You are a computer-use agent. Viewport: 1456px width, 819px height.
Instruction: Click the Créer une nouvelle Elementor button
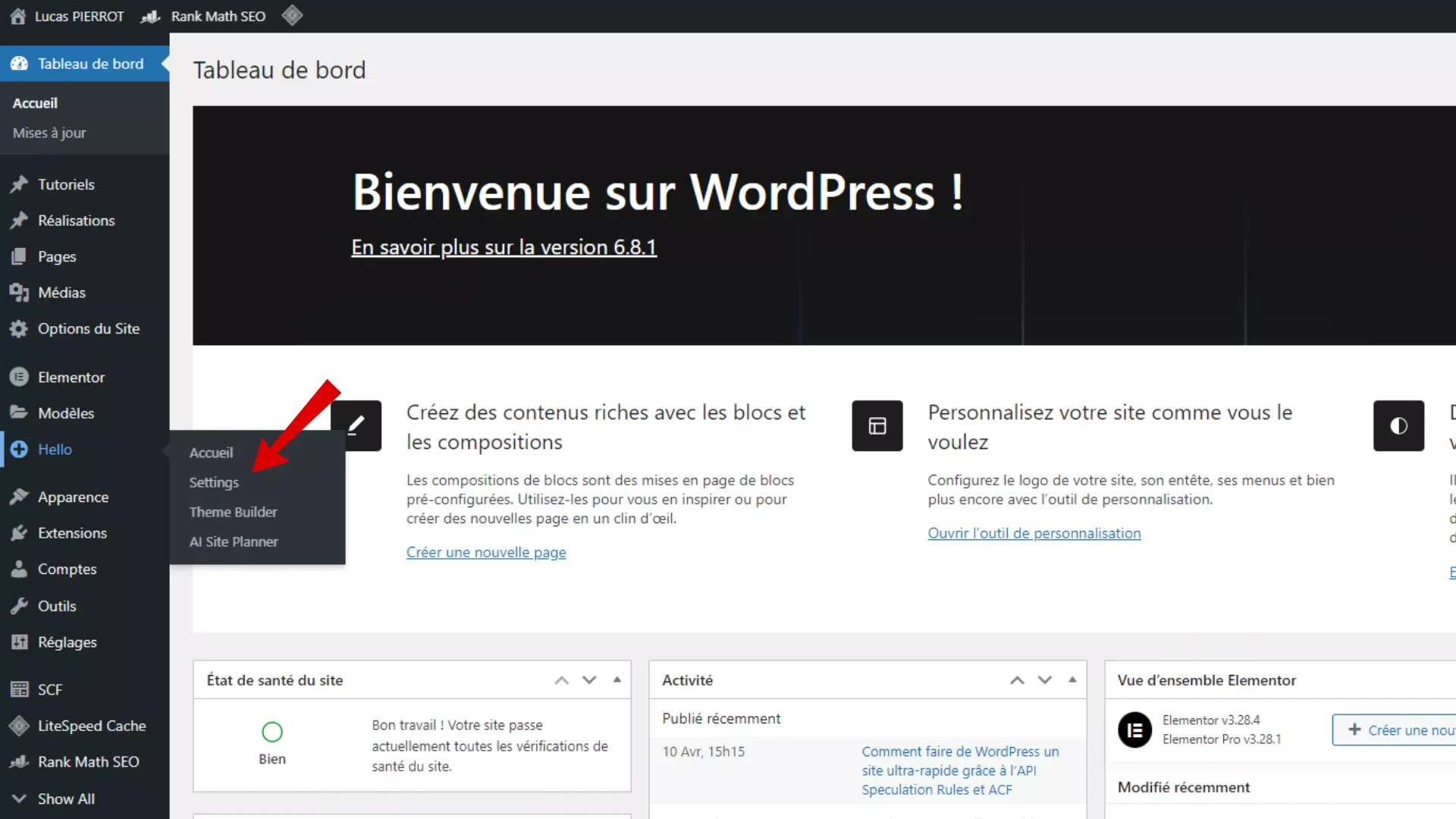(x=1395, y=730)
